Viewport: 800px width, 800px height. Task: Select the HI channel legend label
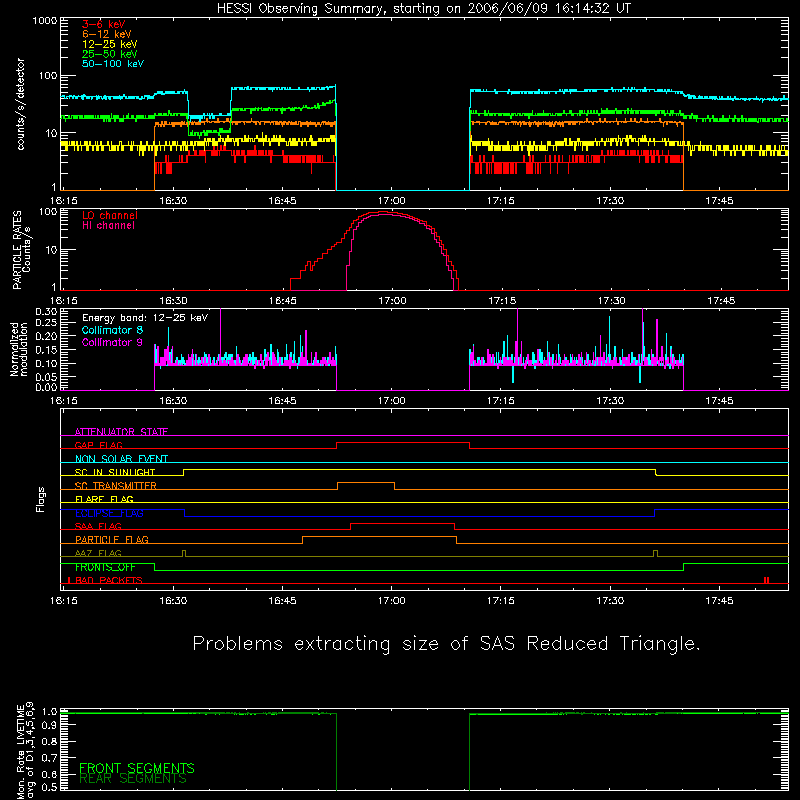[108, 226]
